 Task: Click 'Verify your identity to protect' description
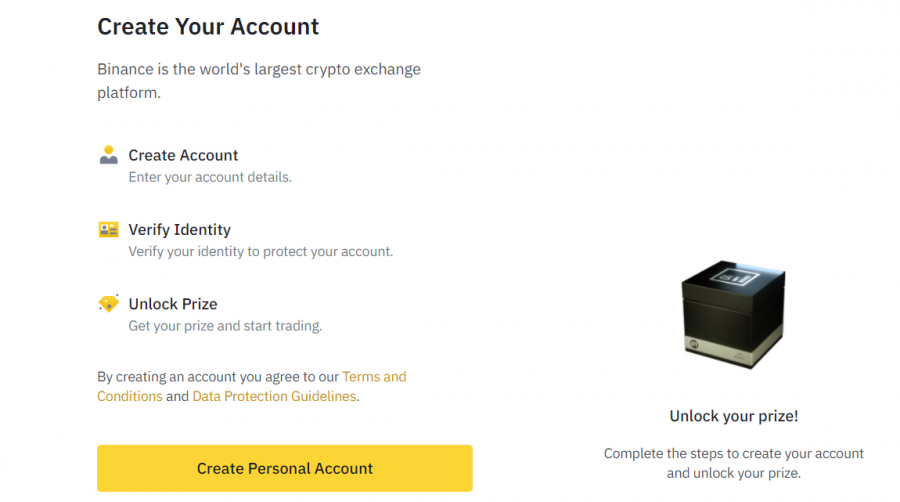coord(261,252)
